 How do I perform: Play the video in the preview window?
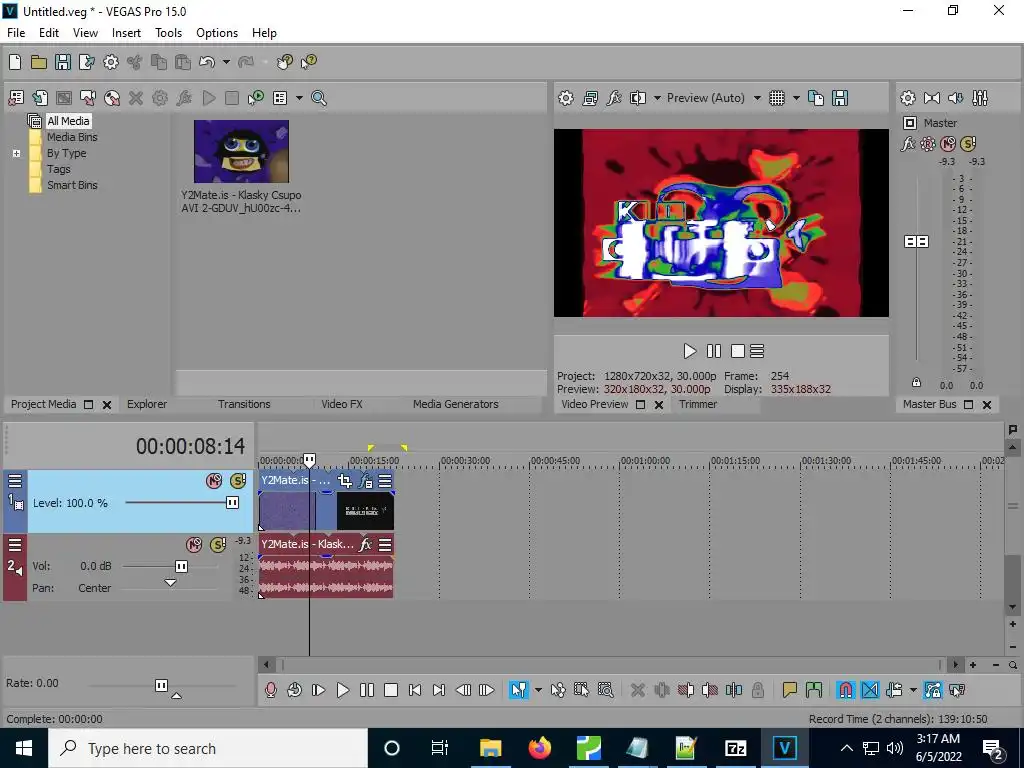pos(690,351)
